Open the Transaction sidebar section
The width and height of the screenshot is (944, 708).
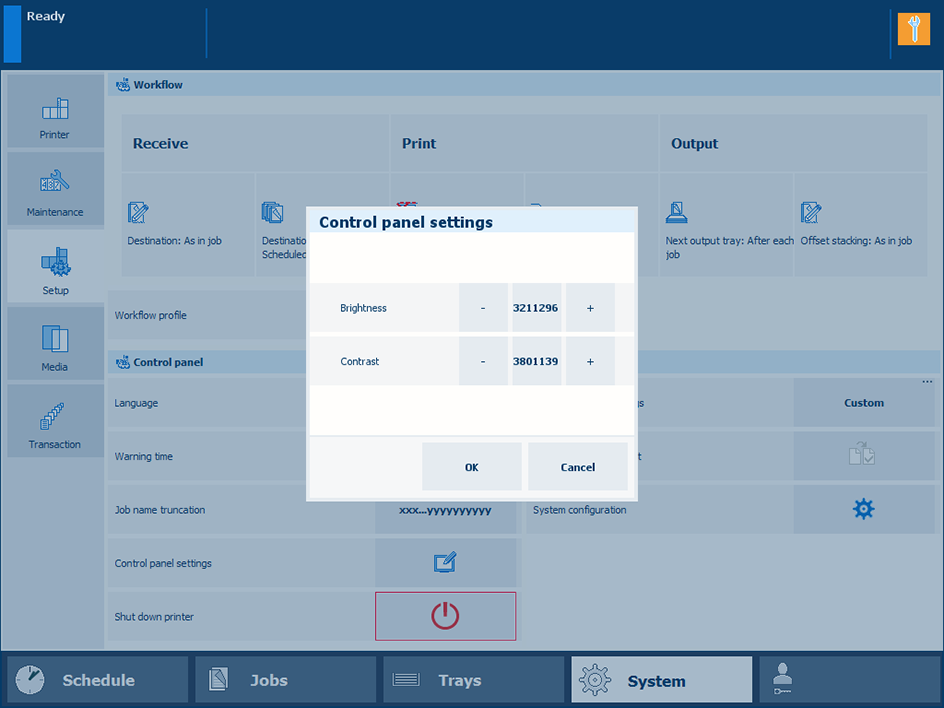[55, 421]
